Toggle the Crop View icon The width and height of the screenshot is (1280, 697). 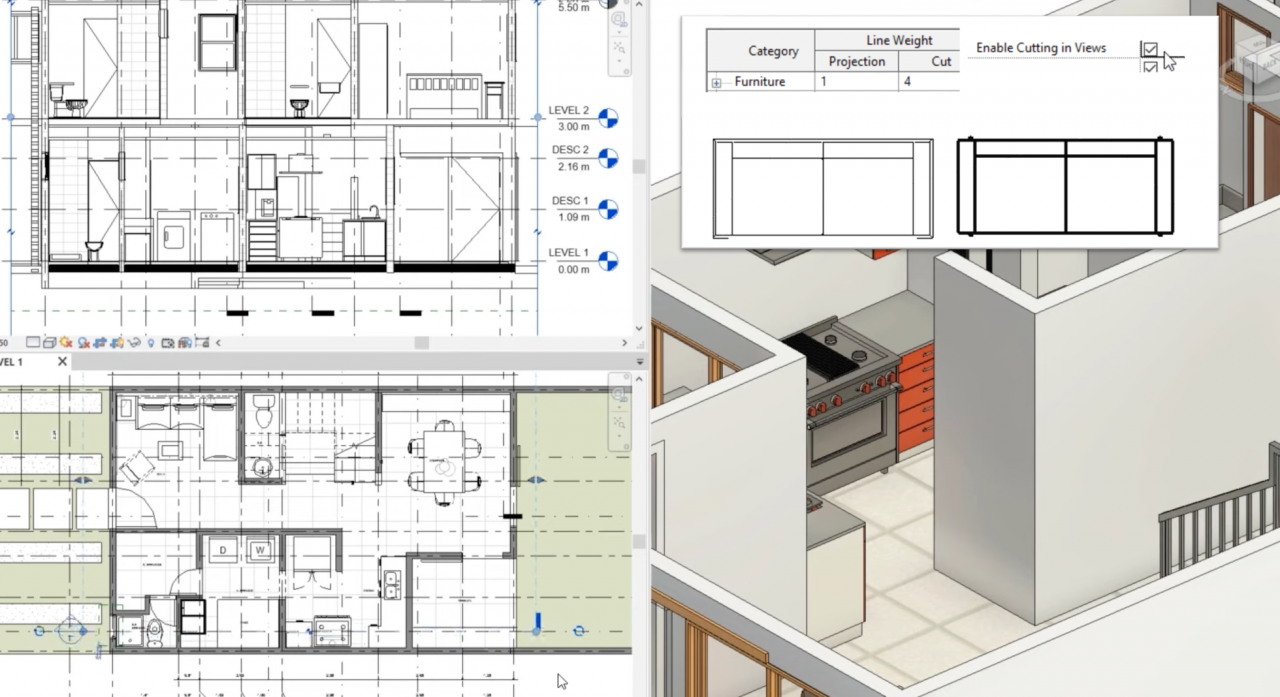point(101,343)
